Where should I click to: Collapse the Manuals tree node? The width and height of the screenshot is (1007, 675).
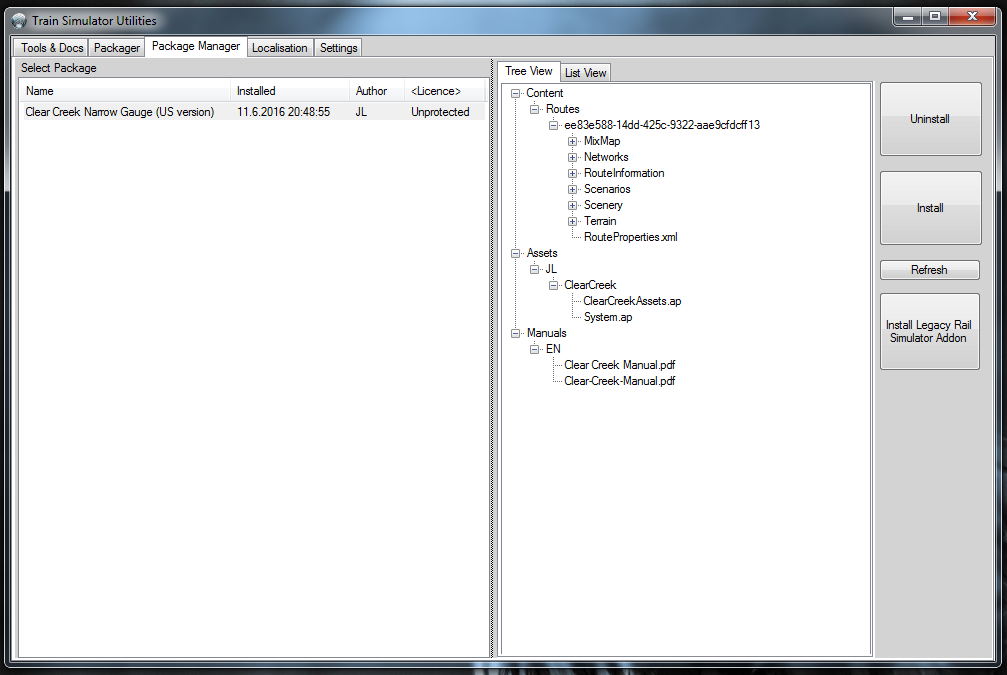click(515, 333)
